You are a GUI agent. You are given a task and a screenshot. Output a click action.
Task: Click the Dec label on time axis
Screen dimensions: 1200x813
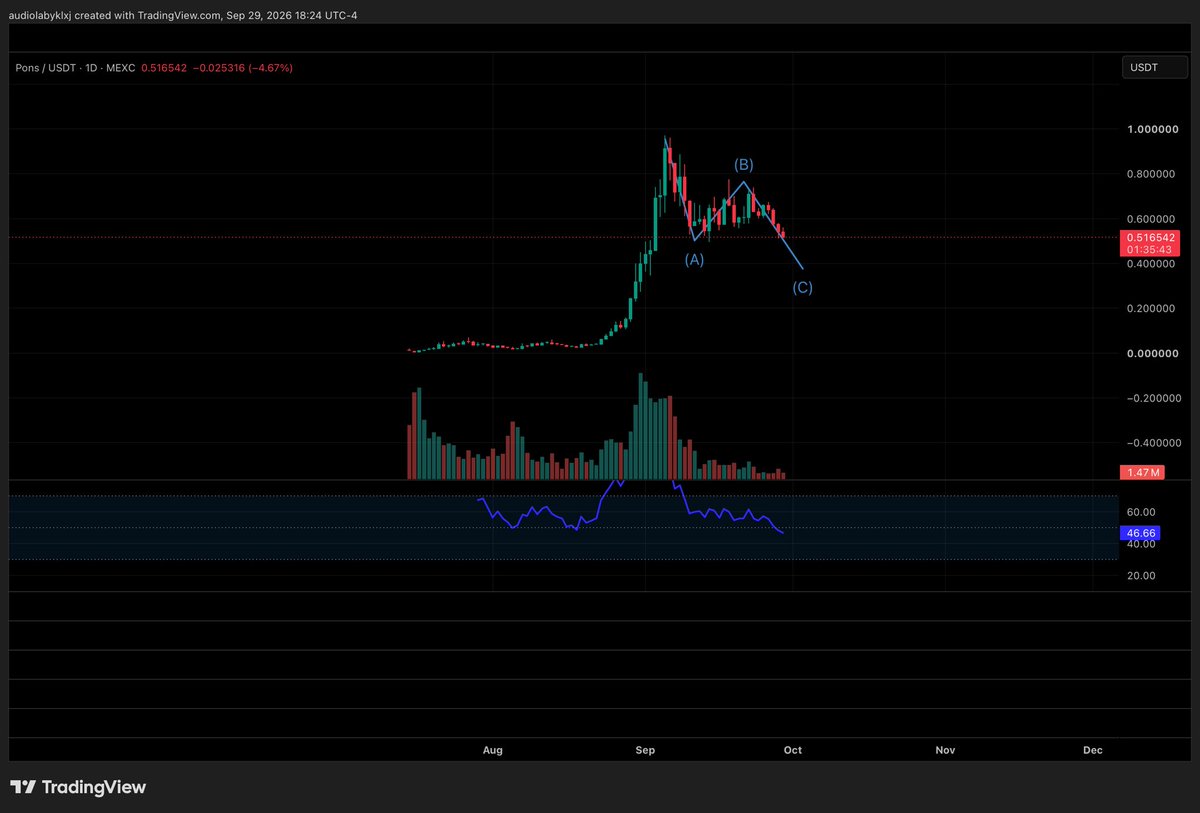[1093, 750]
